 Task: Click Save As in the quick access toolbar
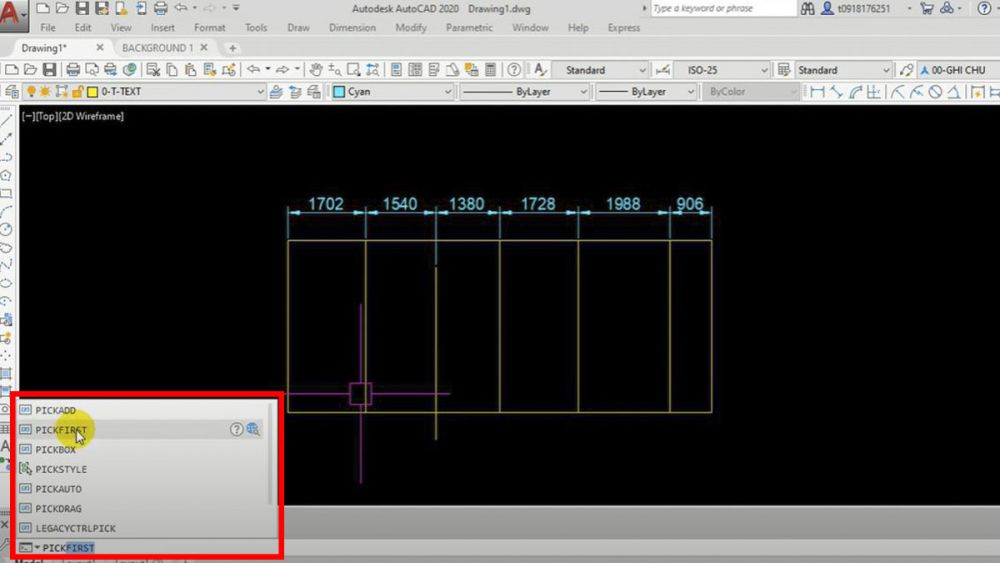click(x=101, y=8)
